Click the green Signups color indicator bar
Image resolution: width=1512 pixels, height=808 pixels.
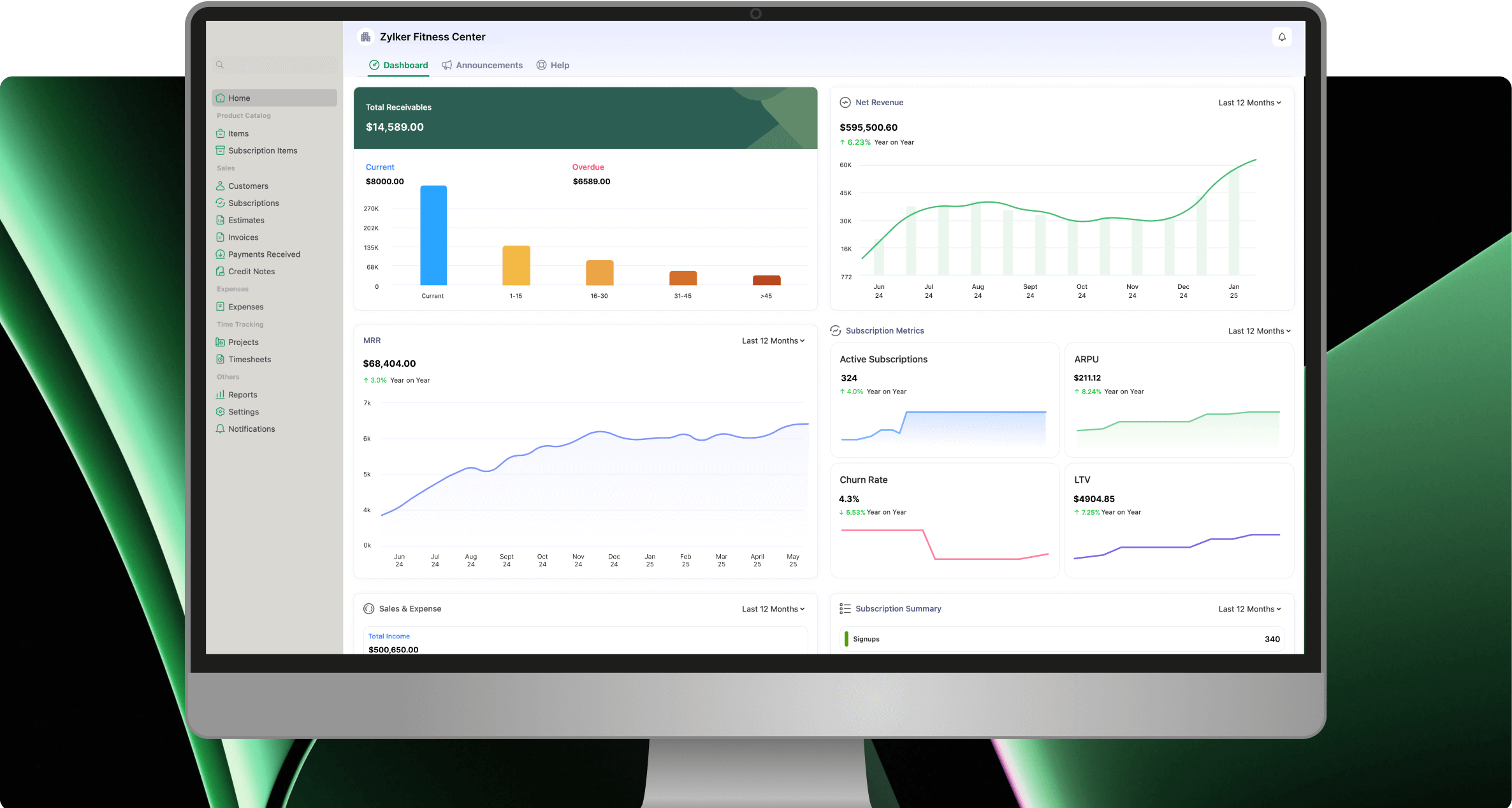point(846,638)
